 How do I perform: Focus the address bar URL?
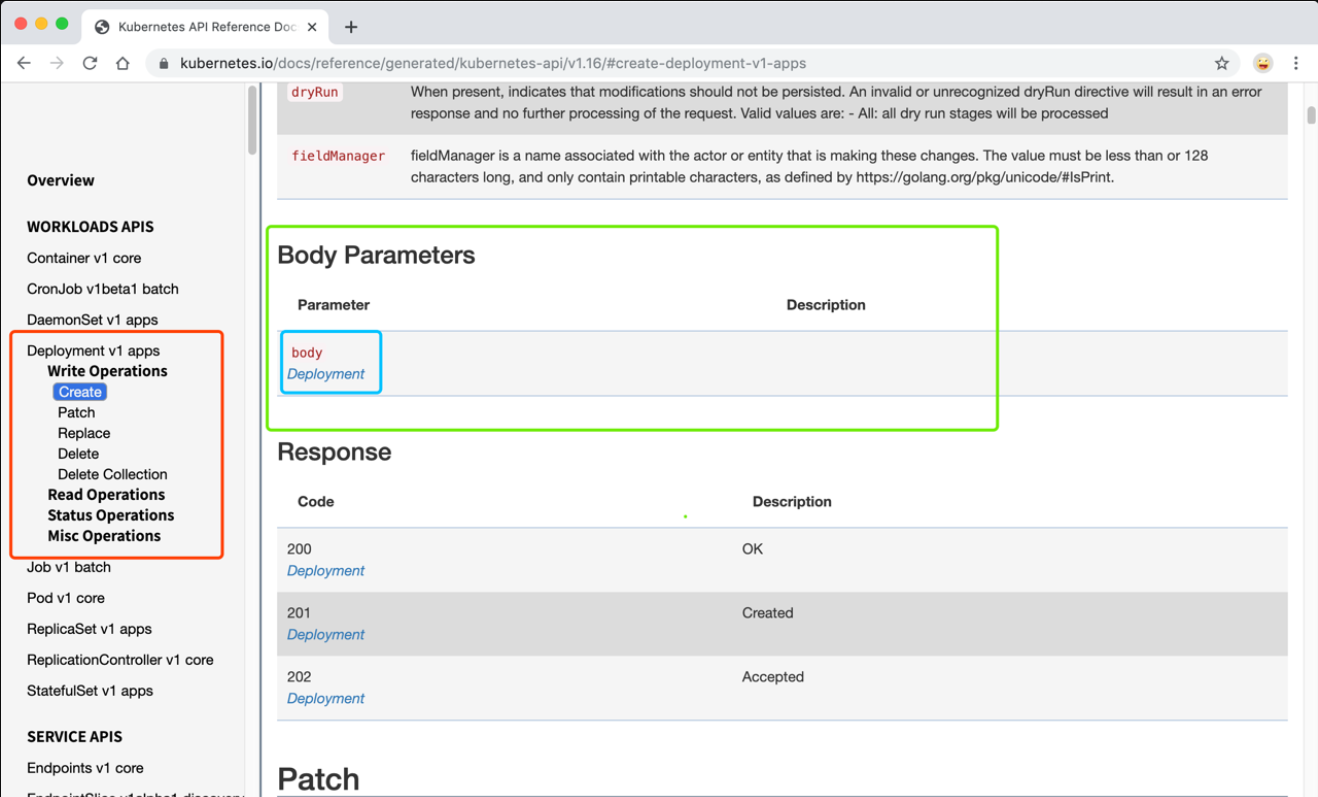(x=493, y=63)
